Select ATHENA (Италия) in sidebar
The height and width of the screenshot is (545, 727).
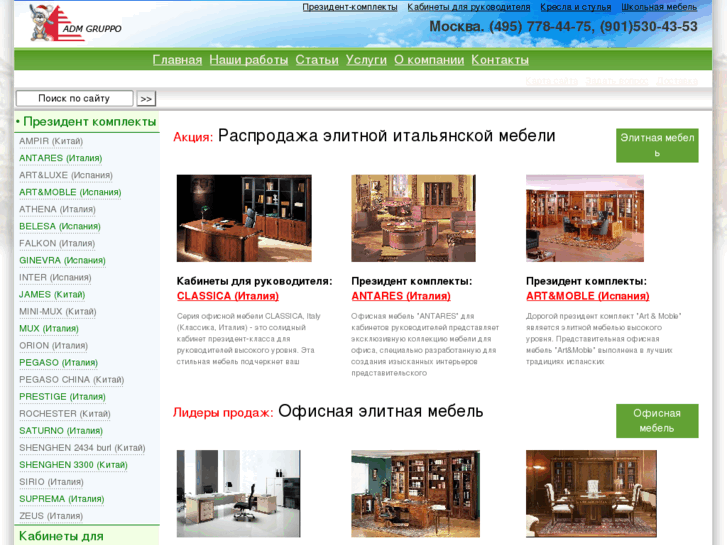coord(57,209)
